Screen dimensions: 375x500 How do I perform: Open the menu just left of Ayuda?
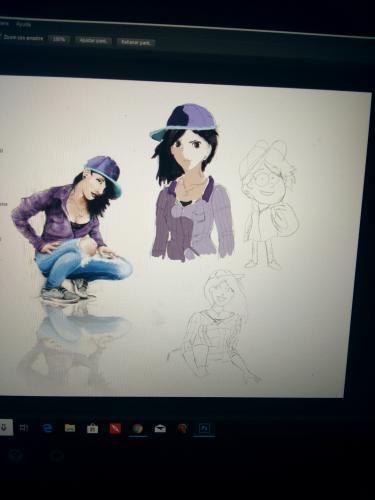click(4, 23)
